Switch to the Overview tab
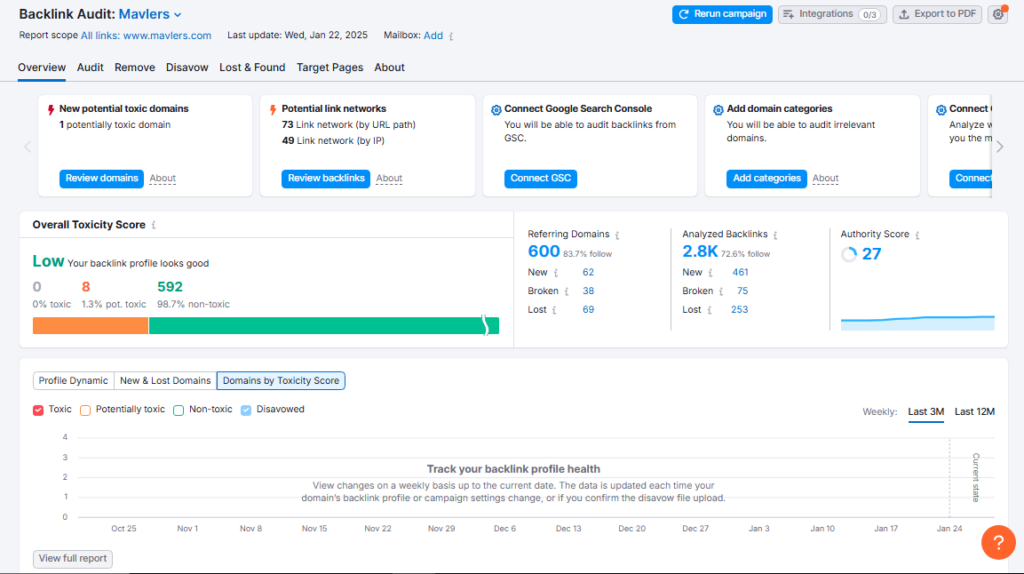Image resolution: width=1024 pixels, height=574 pixels. 42,67
